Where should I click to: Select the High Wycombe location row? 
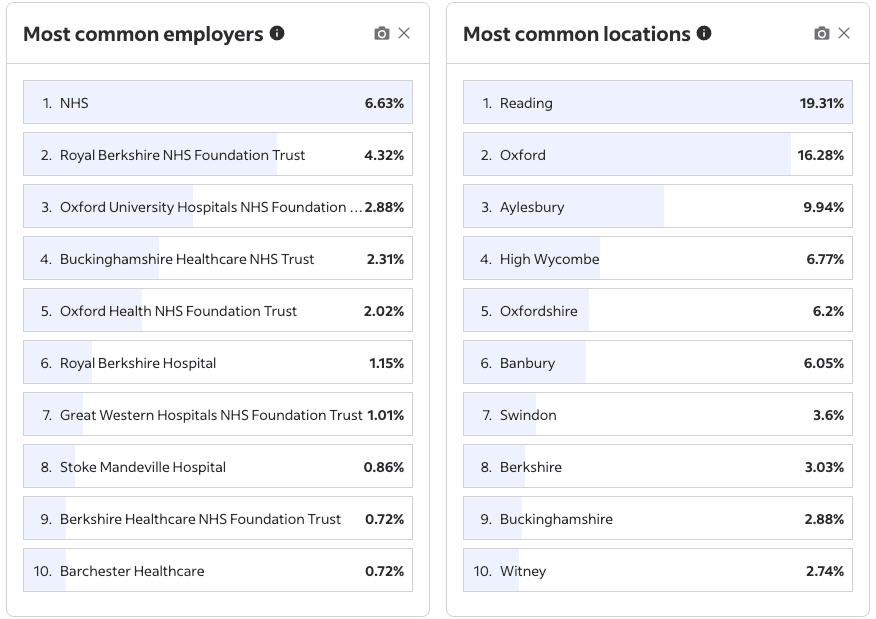[x=657, y=259]
